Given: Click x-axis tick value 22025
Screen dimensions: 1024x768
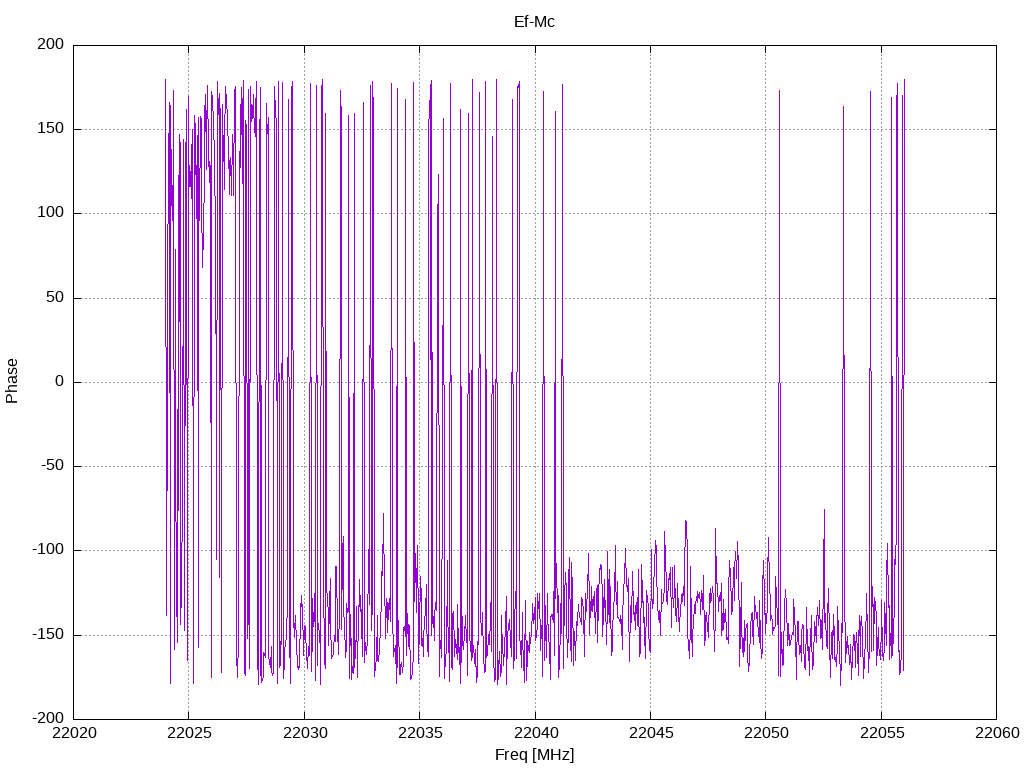Looking at the screenshot, I should [x=189, y=733].
